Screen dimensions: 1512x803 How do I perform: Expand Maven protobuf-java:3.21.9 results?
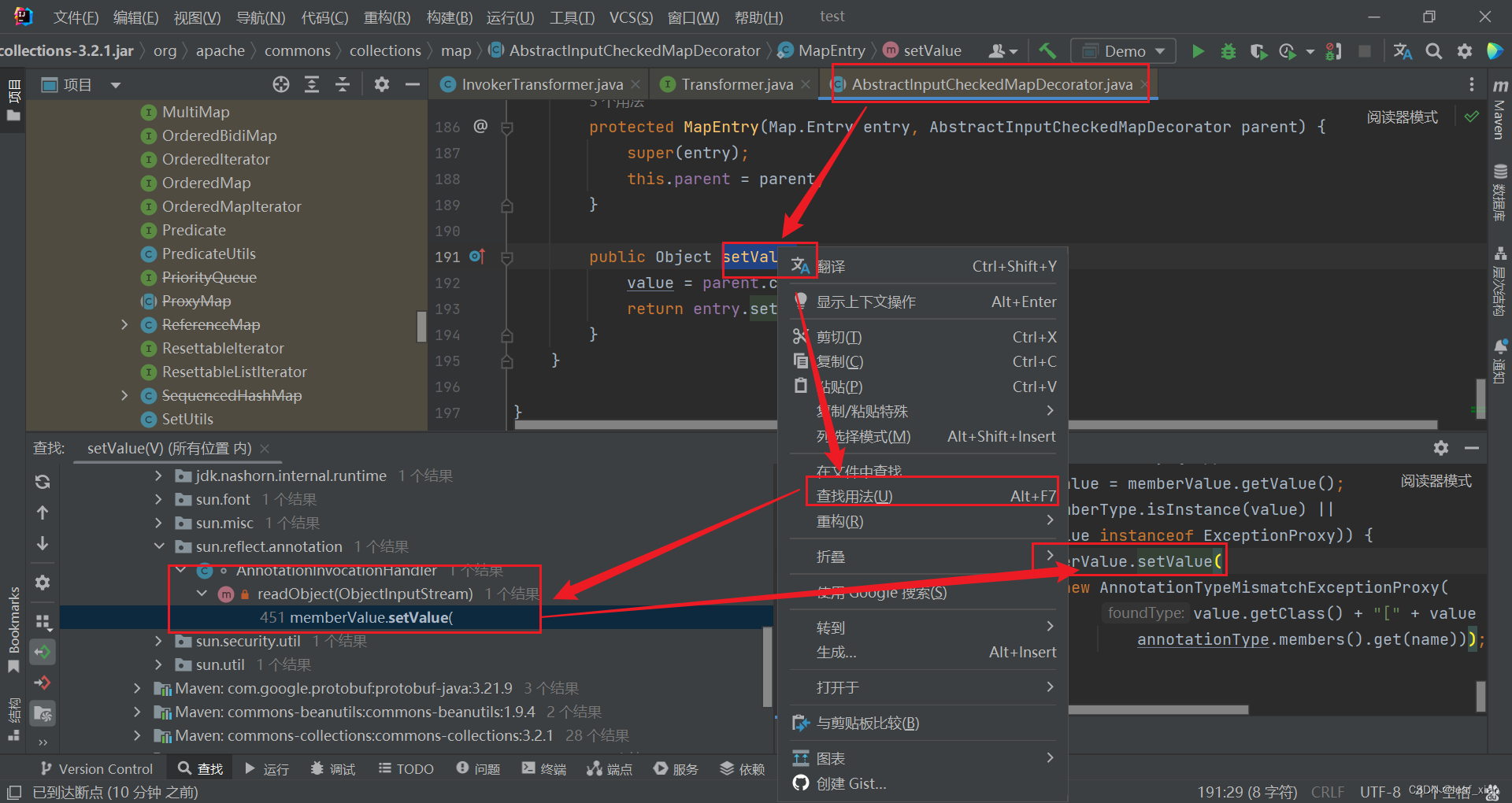[137, 688]
